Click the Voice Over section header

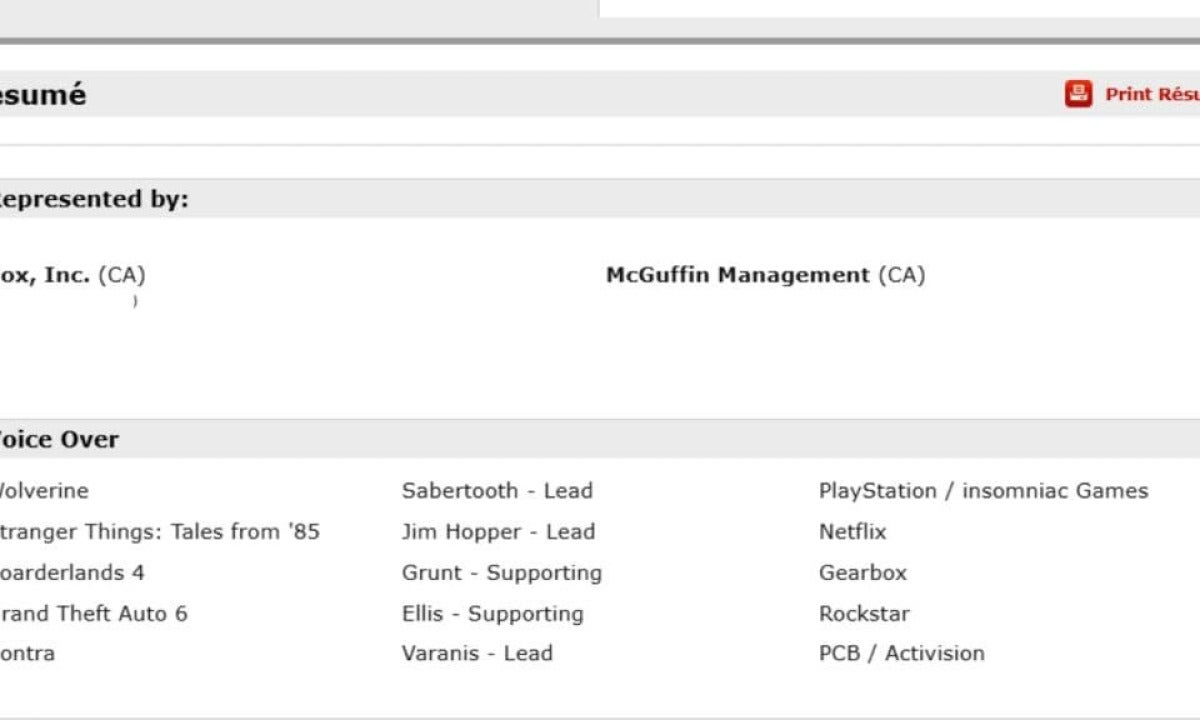click(600, 439)
